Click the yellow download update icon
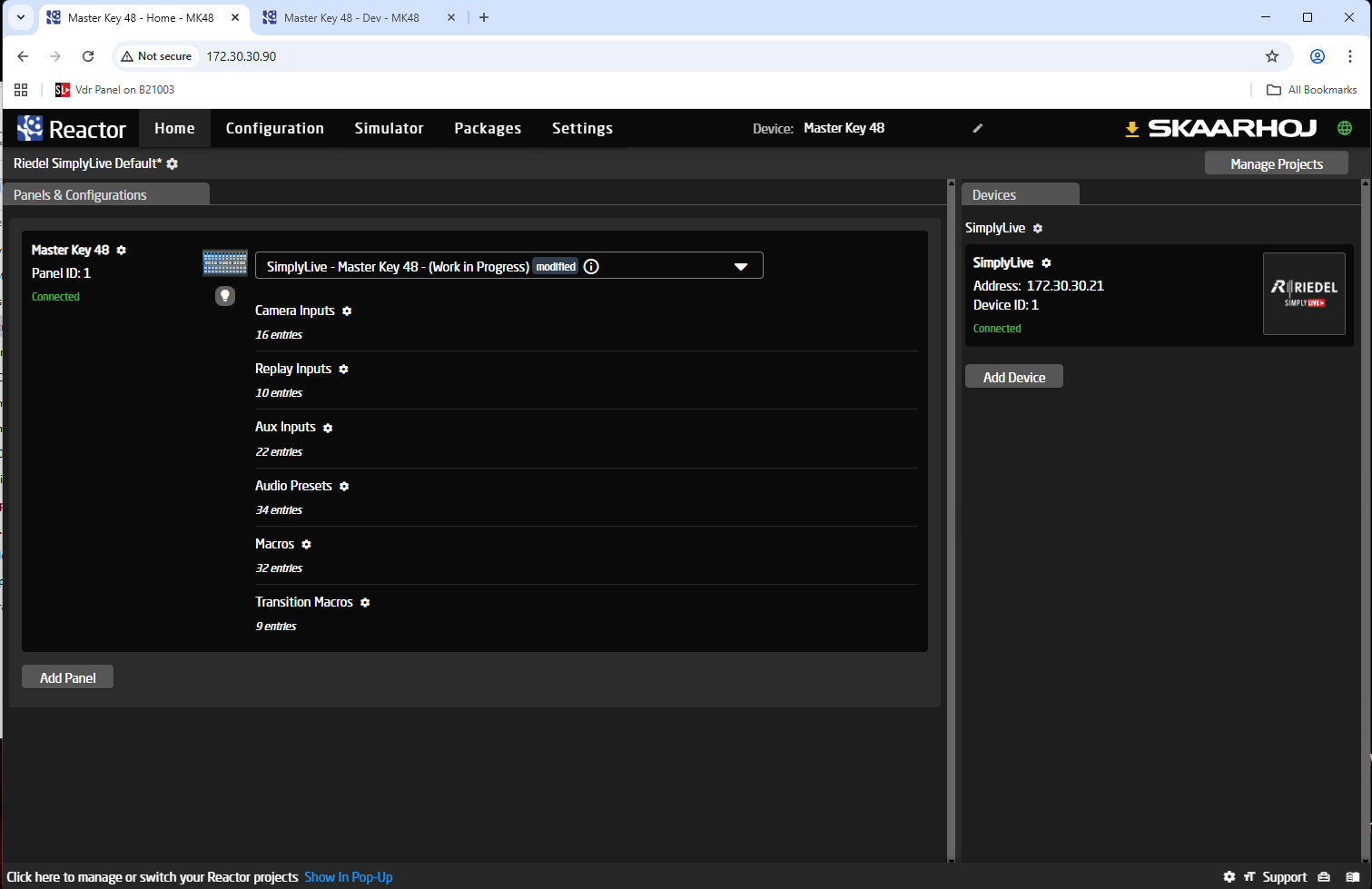1372x889 pixels. 1132,129
